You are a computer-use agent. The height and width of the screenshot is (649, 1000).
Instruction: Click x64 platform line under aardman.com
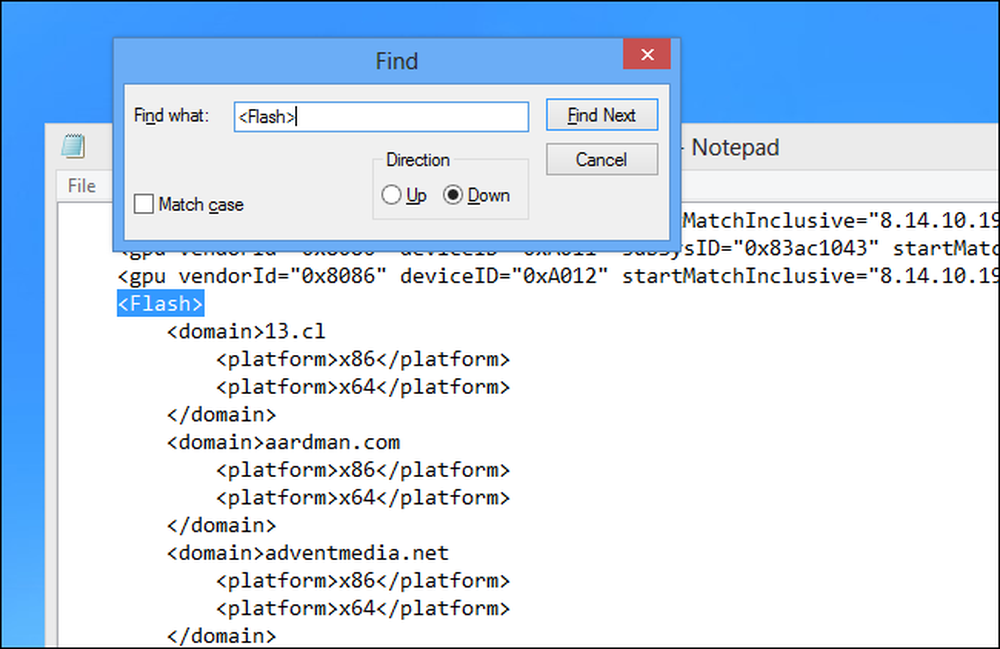coord(363,498)
